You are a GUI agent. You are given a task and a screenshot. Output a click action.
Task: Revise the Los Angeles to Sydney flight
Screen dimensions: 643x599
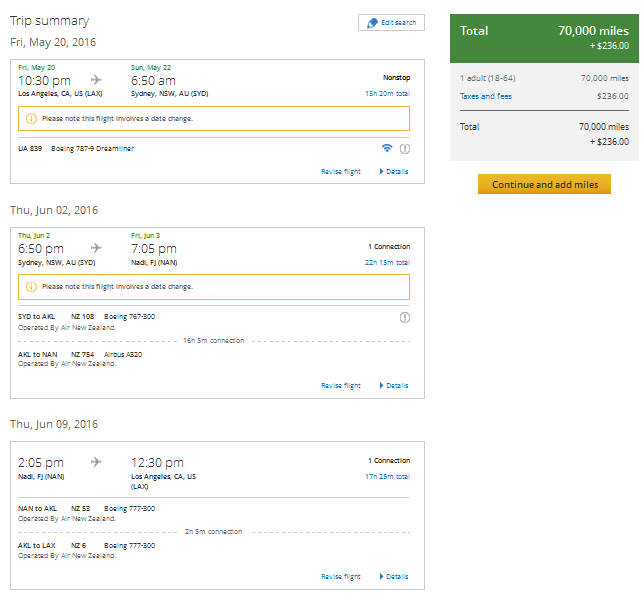341,171
